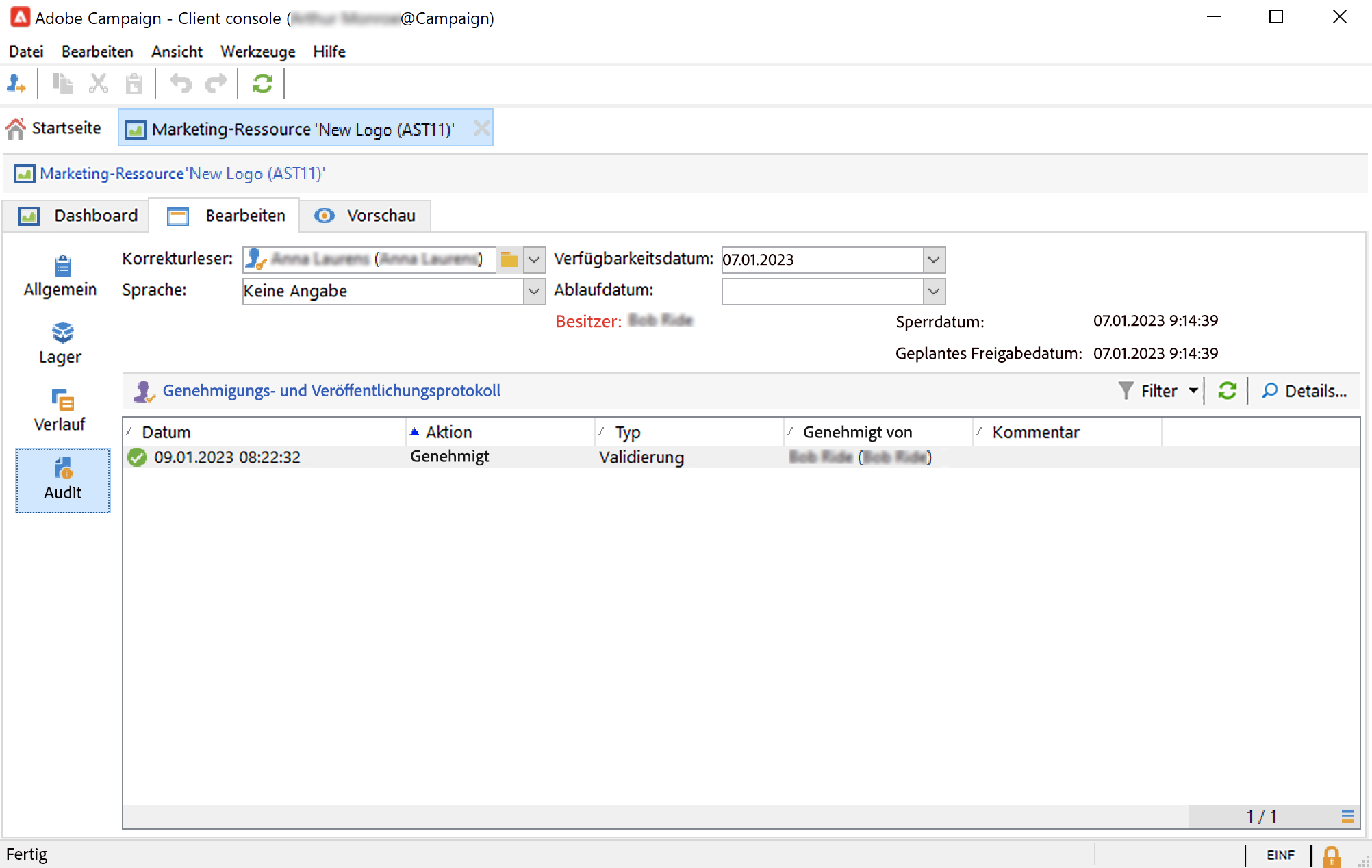The height and width of the screenshot is (868, 1372).
Task: Click the folder icon next to Korrekturleser
Action: tap(509, 259)
